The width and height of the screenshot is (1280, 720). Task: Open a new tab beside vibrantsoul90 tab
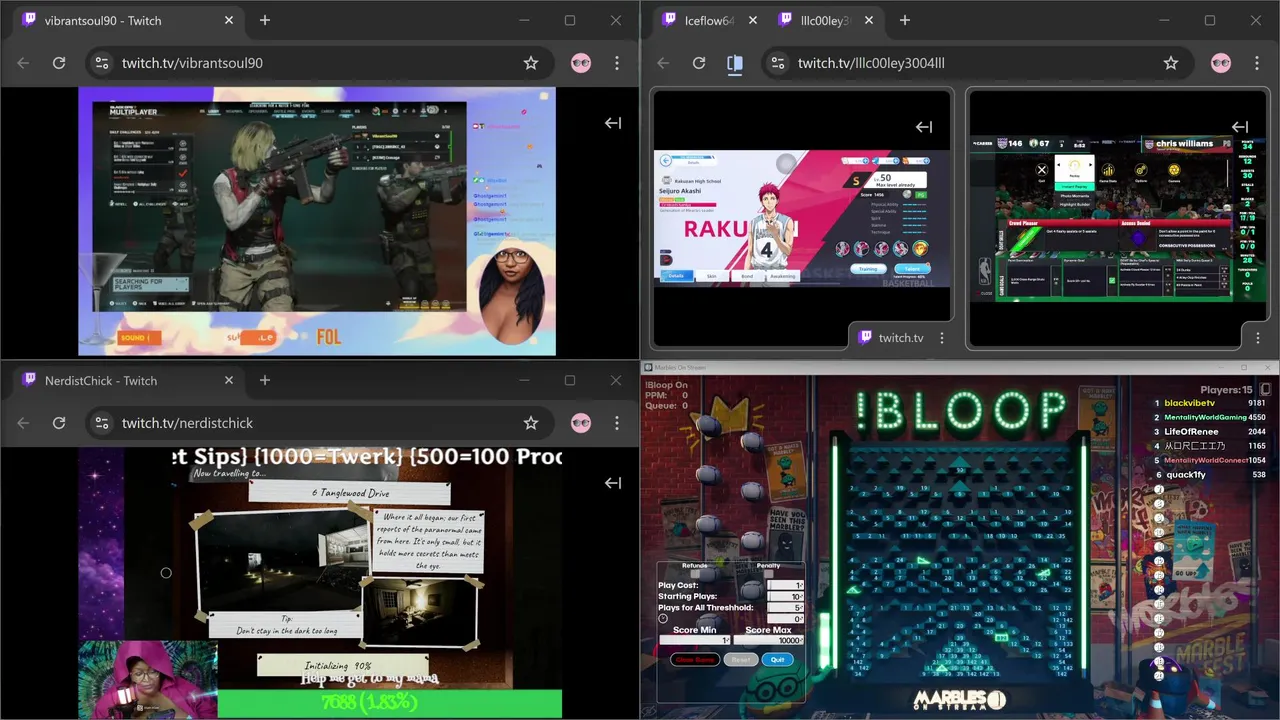265,20
